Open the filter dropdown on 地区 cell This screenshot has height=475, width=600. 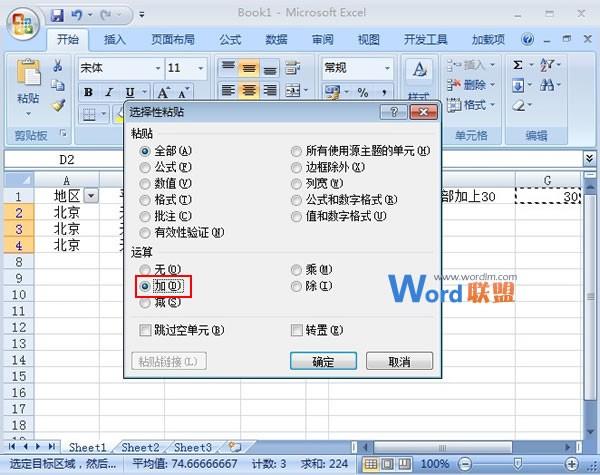[x=92, y=196]
